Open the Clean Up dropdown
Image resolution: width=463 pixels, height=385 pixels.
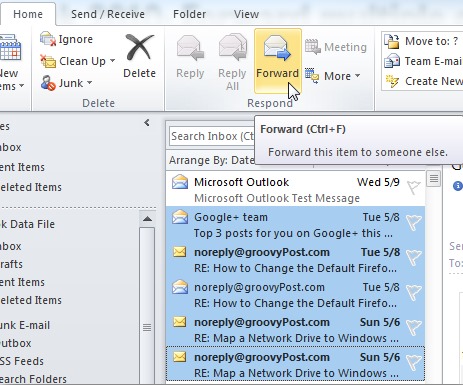pos(113,61)
